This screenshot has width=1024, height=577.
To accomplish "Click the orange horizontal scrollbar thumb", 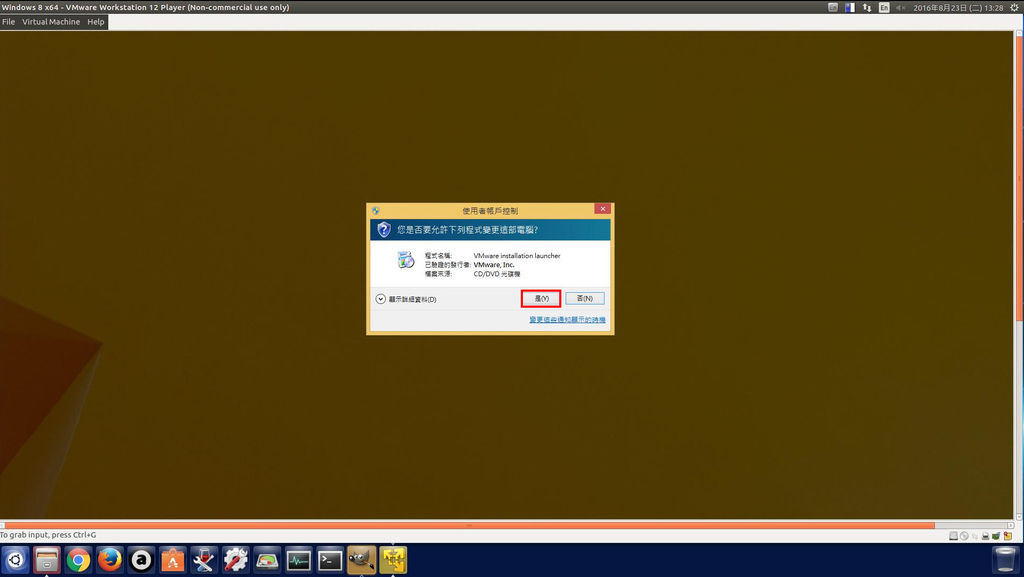I will (470, 525).
